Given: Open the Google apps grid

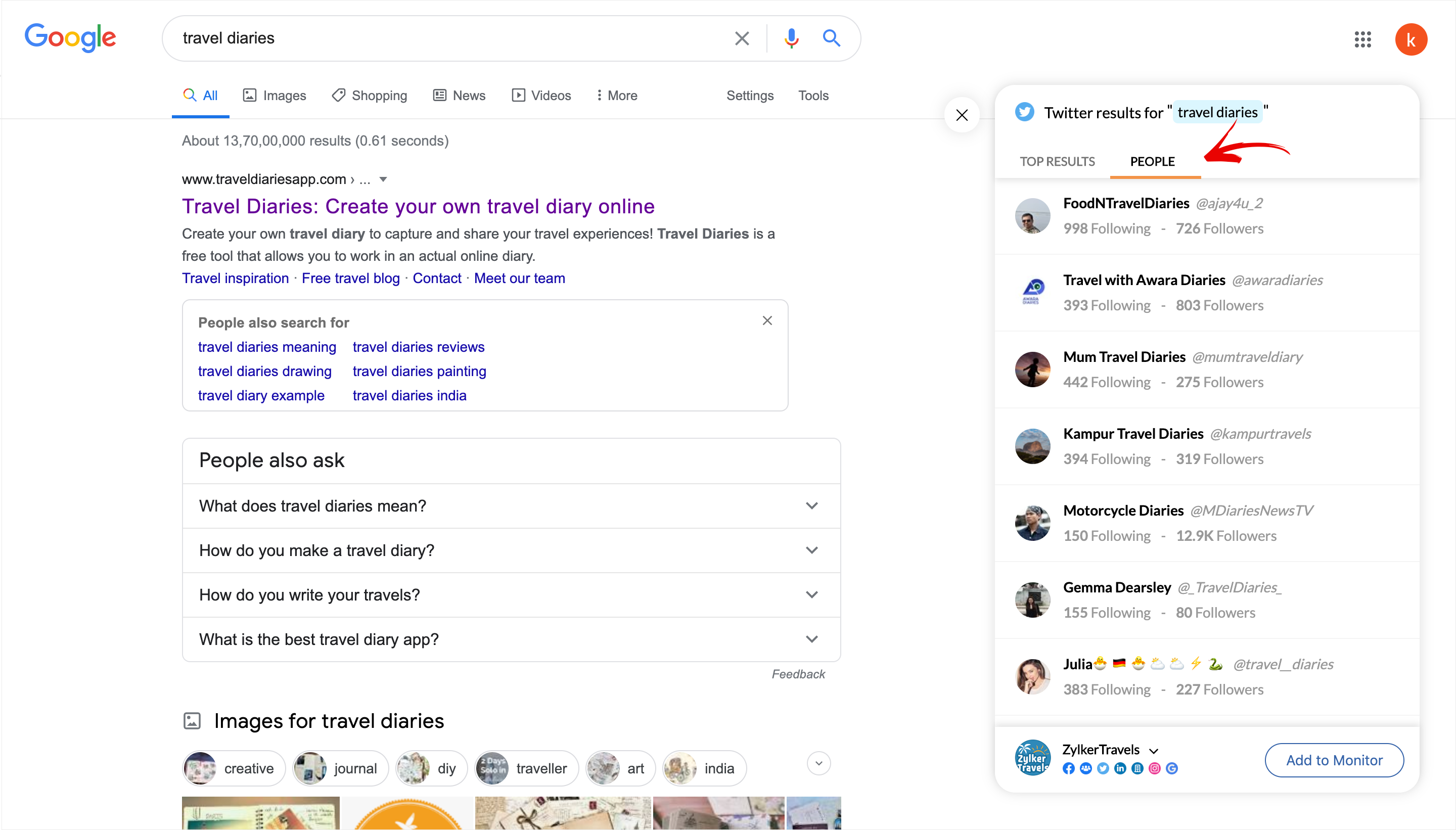Looking at the screenshot, I should 1362,39.
